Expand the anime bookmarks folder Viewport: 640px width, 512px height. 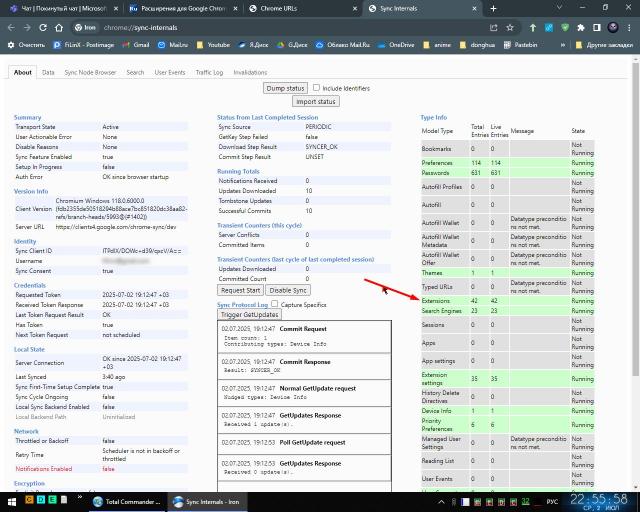click(437, 45)
